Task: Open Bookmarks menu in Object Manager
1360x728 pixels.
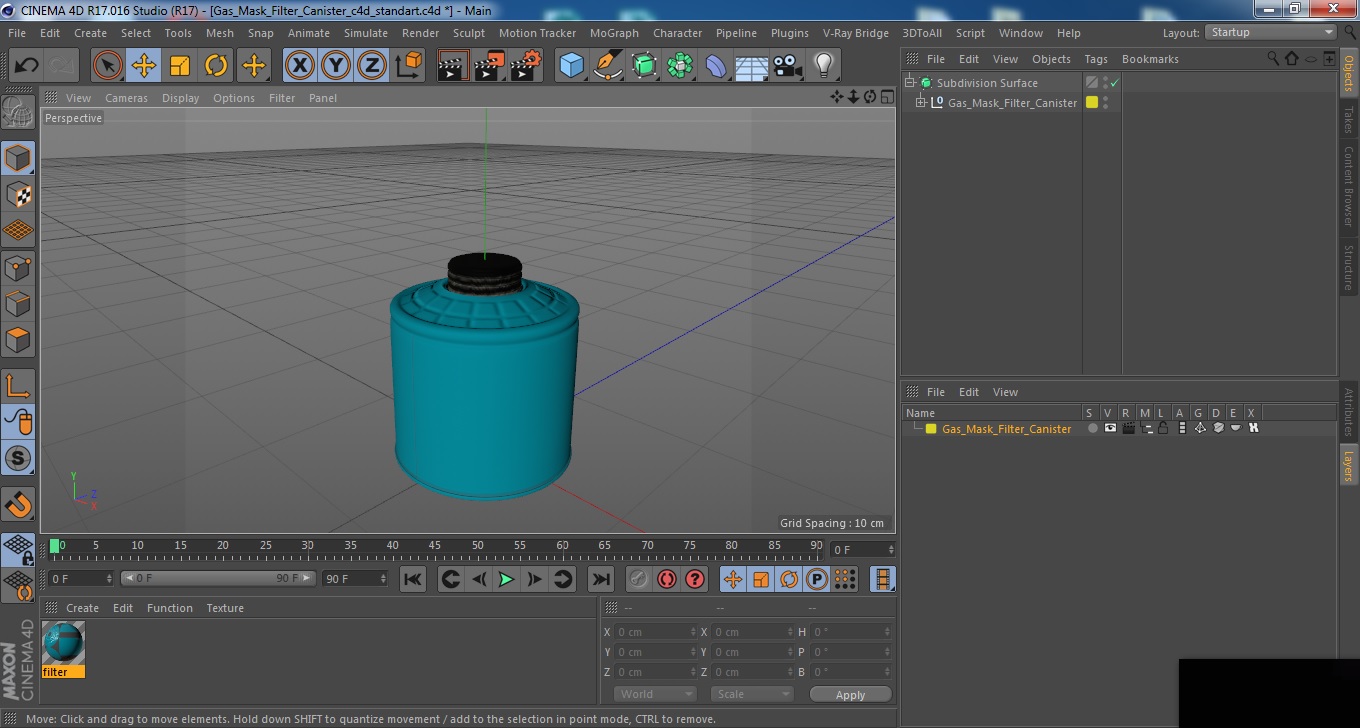Action: [1150, 59]
